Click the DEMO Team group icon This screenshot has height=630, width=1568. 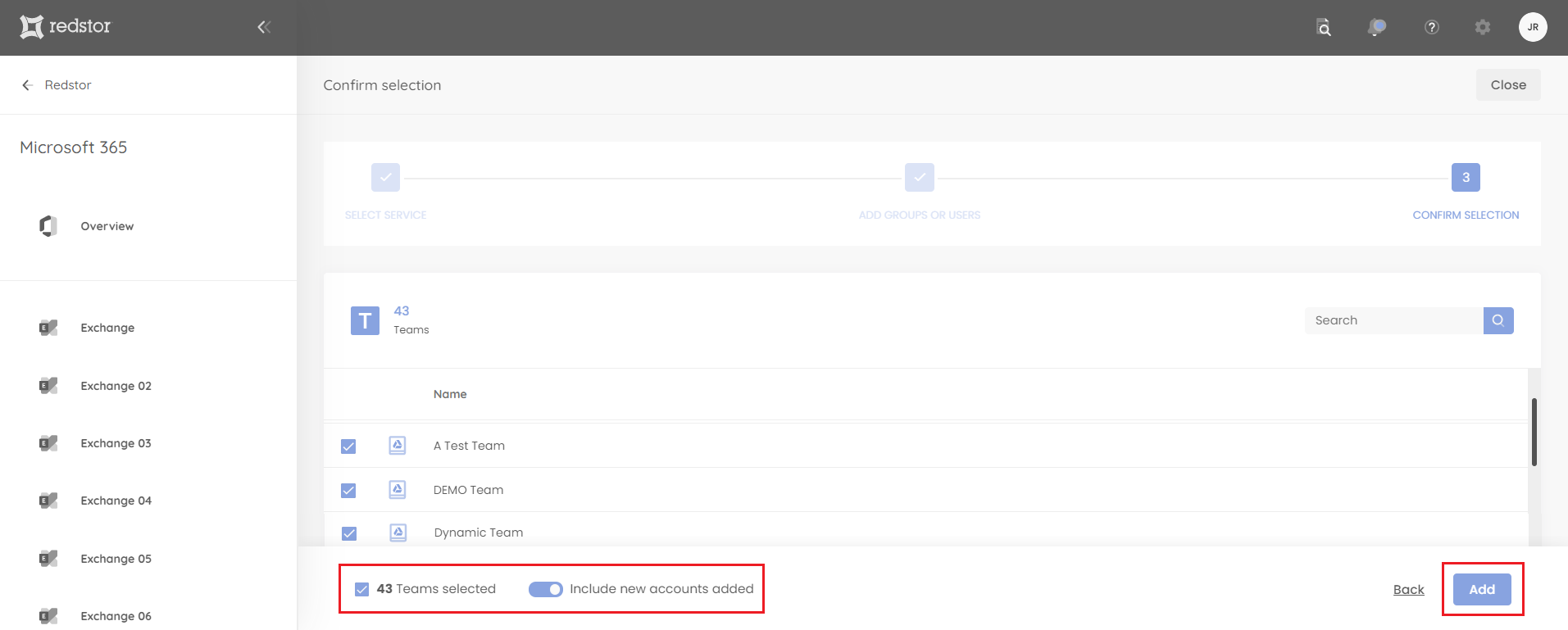pyautogui.click(x=398, y=490)
